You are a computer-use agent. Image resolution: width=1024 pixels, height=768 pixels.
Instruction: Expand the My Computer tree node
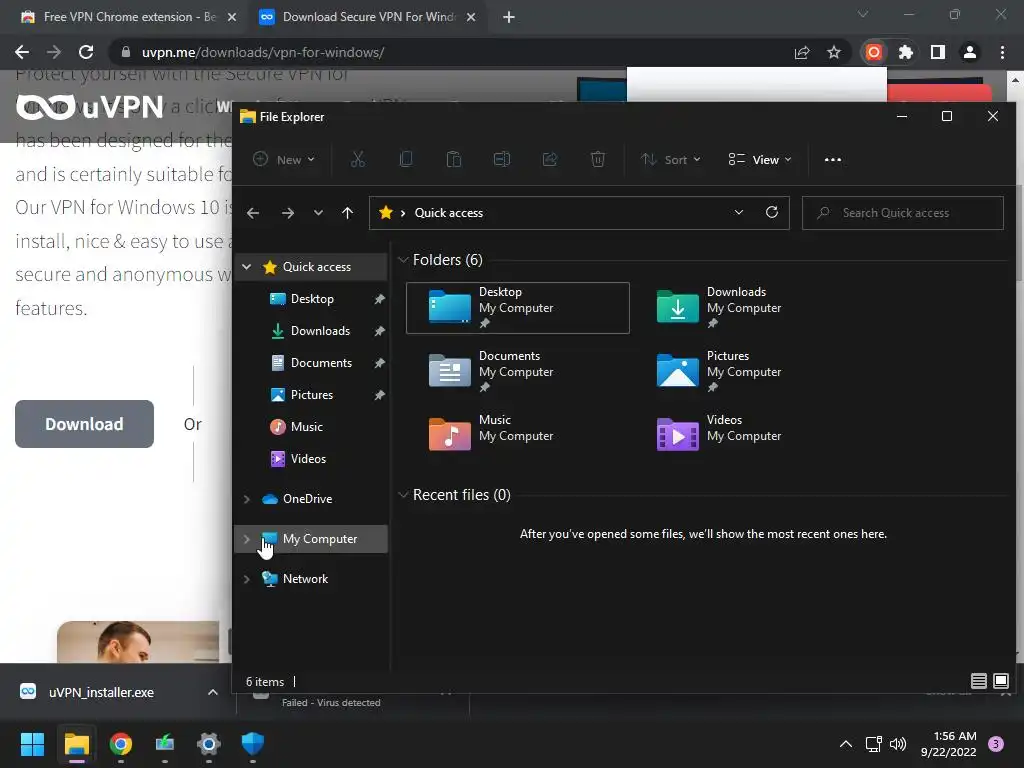tap(247, 539)
